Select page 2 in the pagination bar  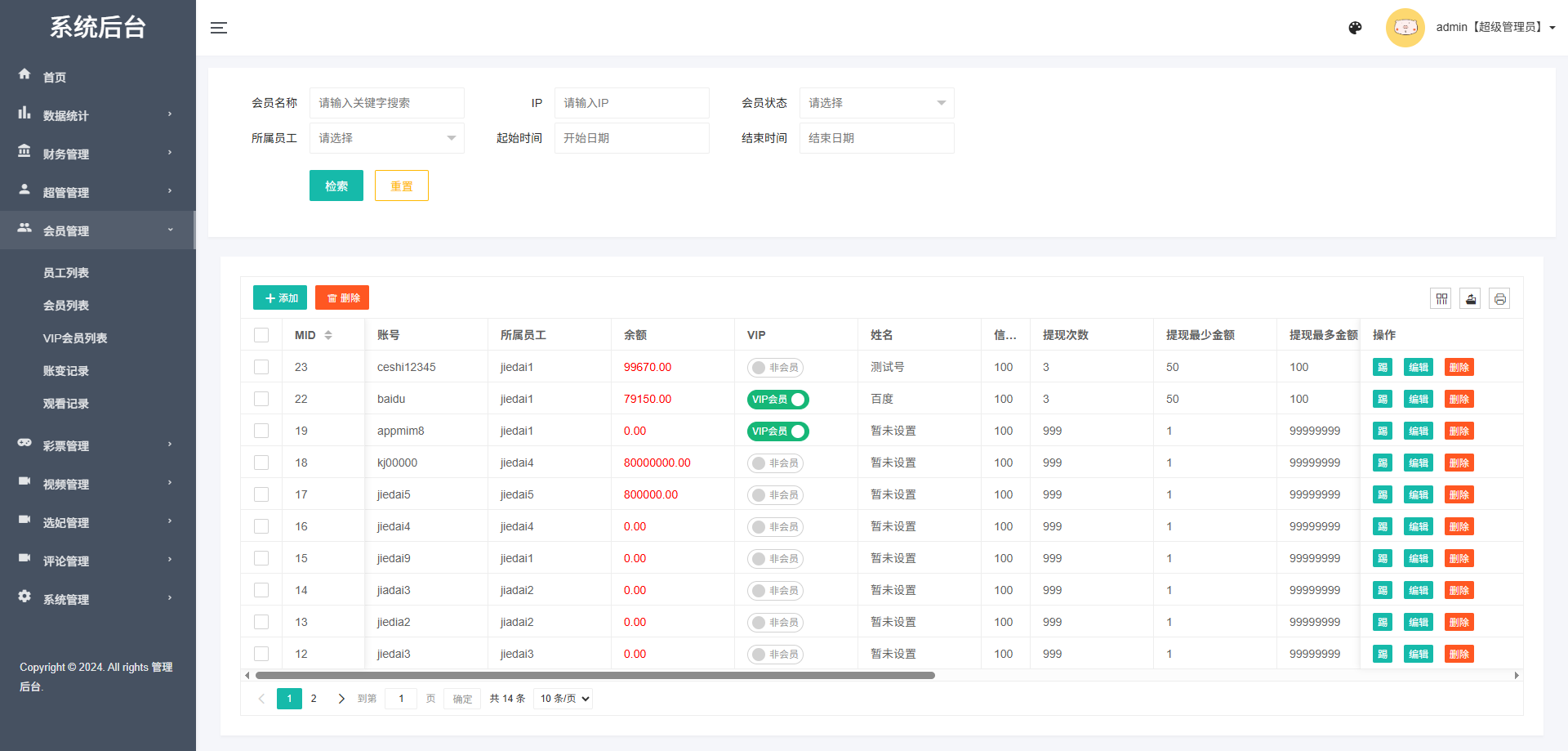[314, 699]
